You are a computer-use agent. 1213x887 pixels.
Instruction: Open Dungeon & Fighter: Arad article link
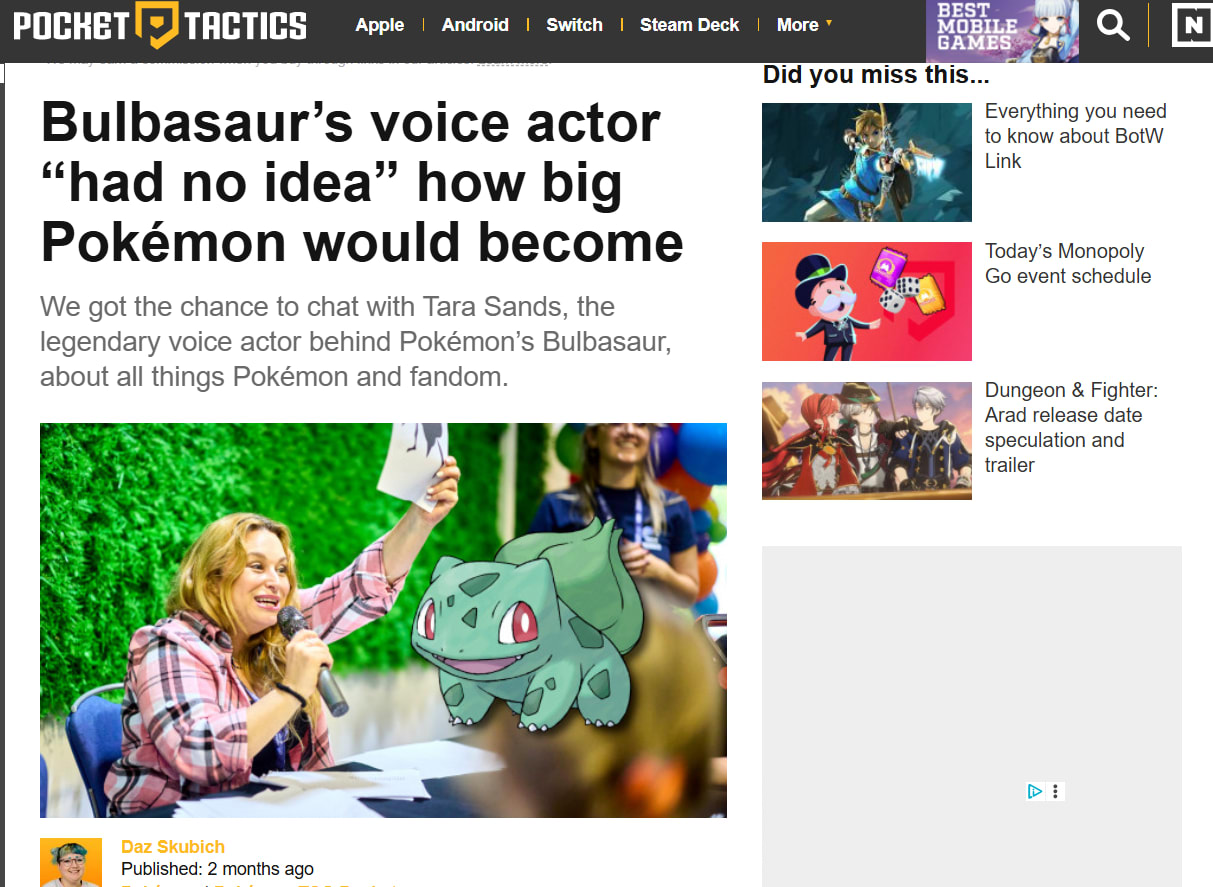click(1071, 428)
